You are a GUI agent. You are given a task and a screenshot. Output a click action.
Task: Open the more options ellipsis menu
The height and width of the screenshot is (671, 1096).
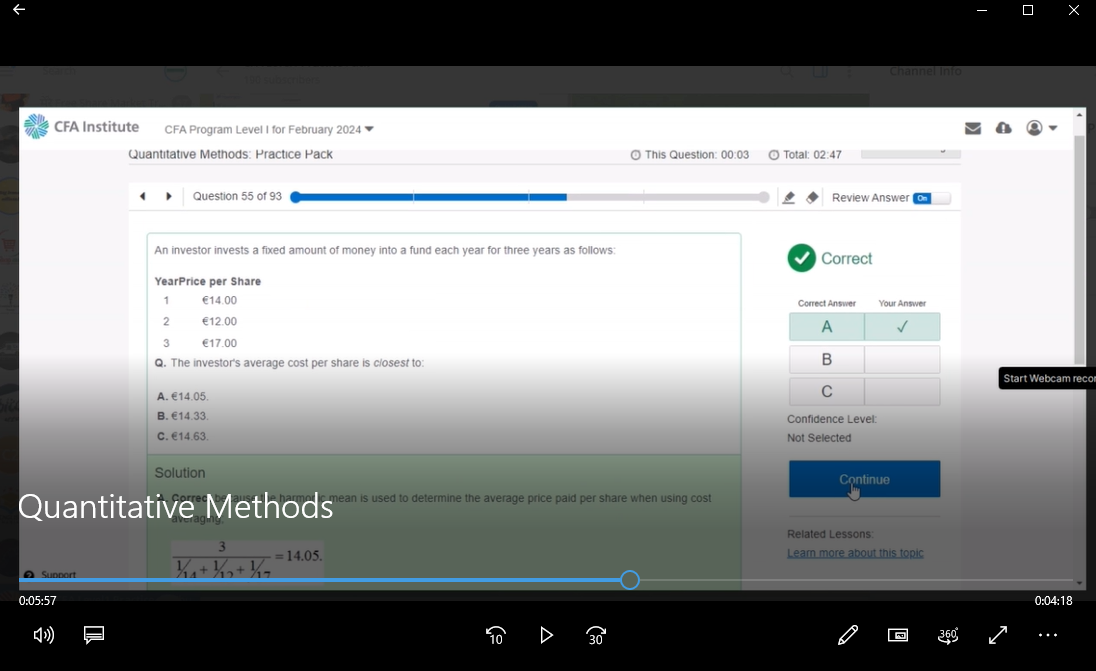tap(1048, 635)
